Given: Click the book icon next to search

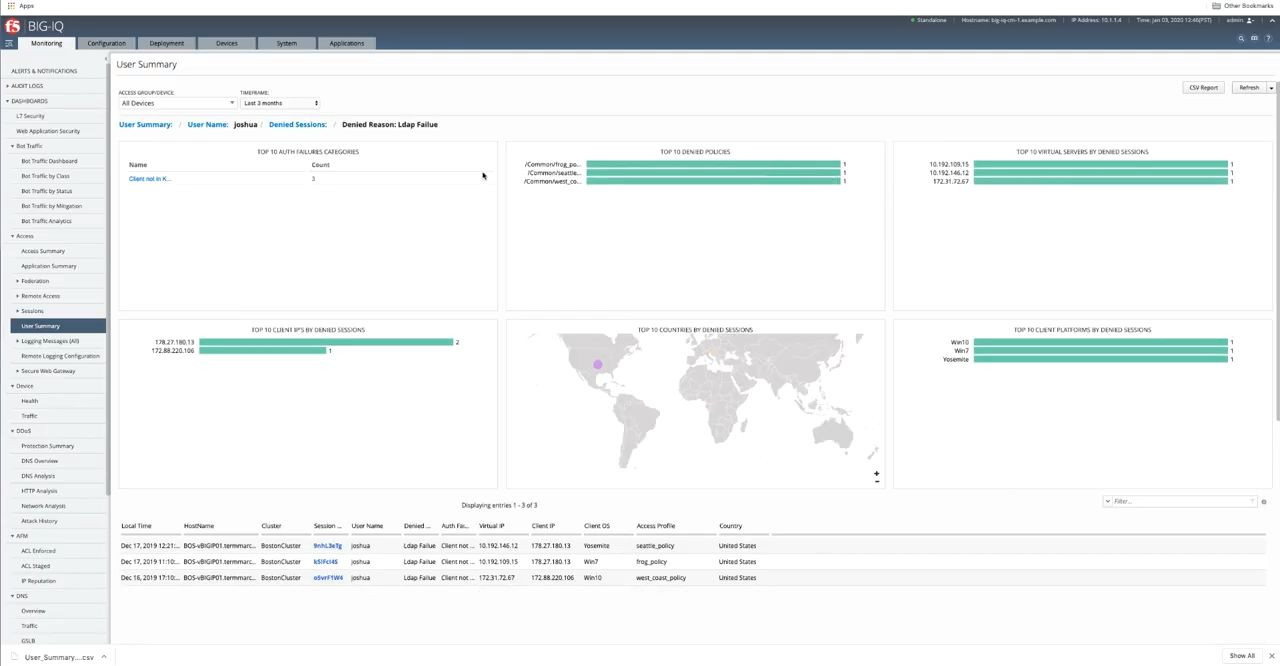Looking at the screenshot, I should [1254, 38].
